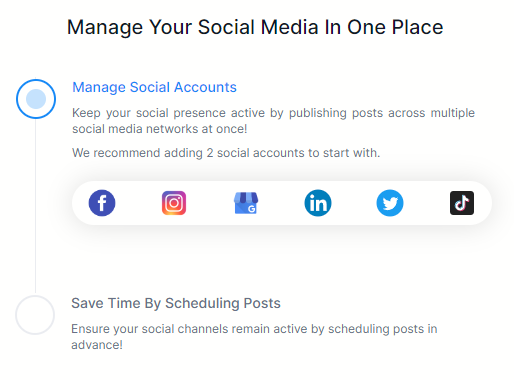The width and height of the screenshot is (514, 380).
Task: Click the G letter on the Google storefront icon
Action: [x=252, y=209]
